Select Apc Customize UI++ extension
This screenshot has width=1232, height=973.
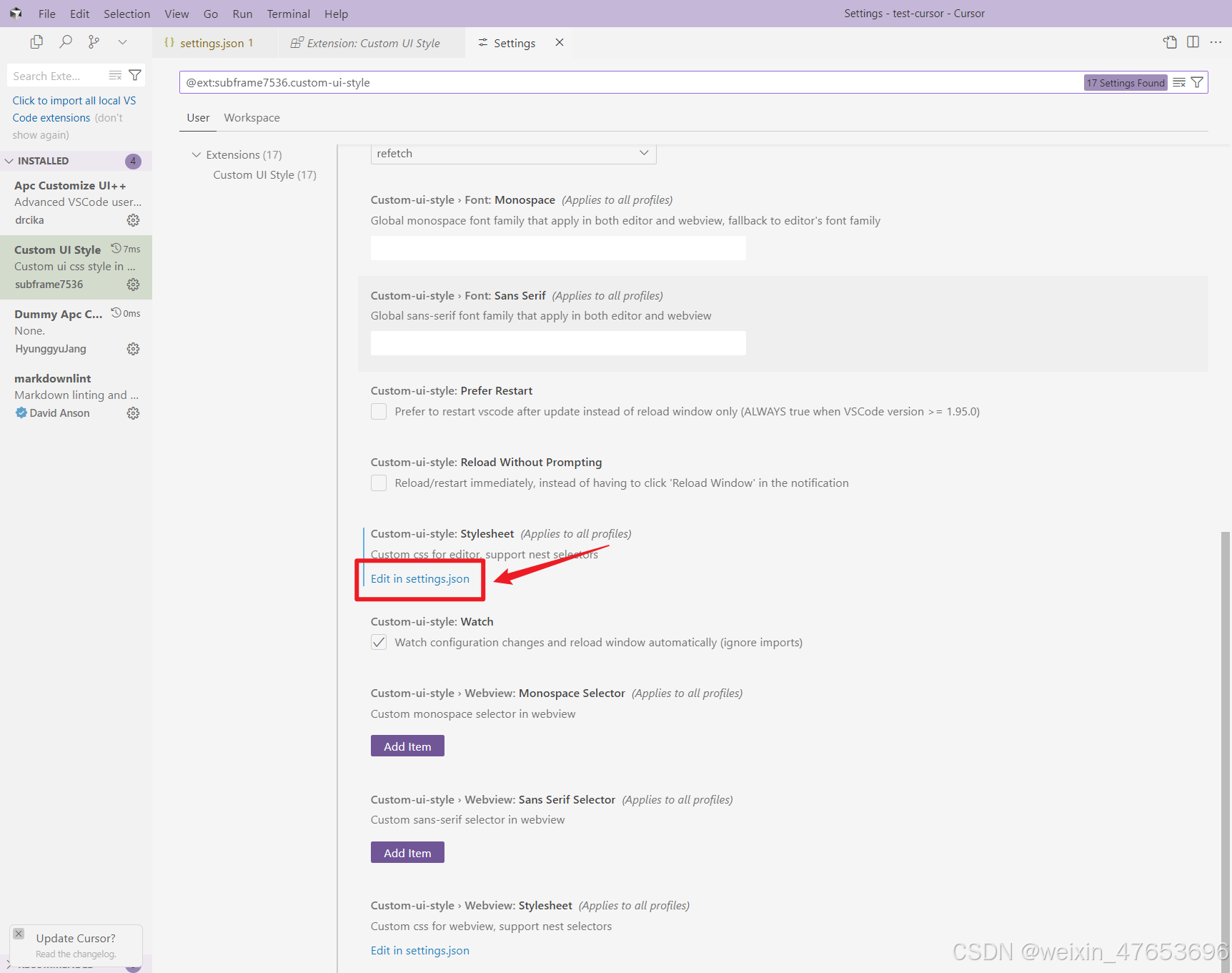tap(76, 203)
